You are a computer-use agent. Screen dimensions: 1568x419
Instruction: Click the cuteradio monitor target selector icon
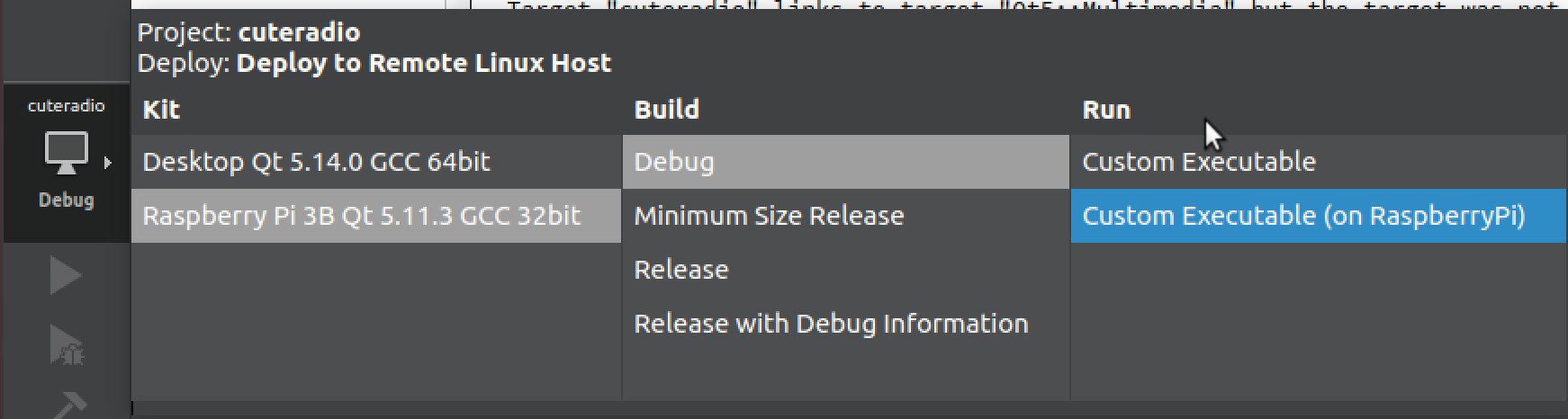pos(67,153)
